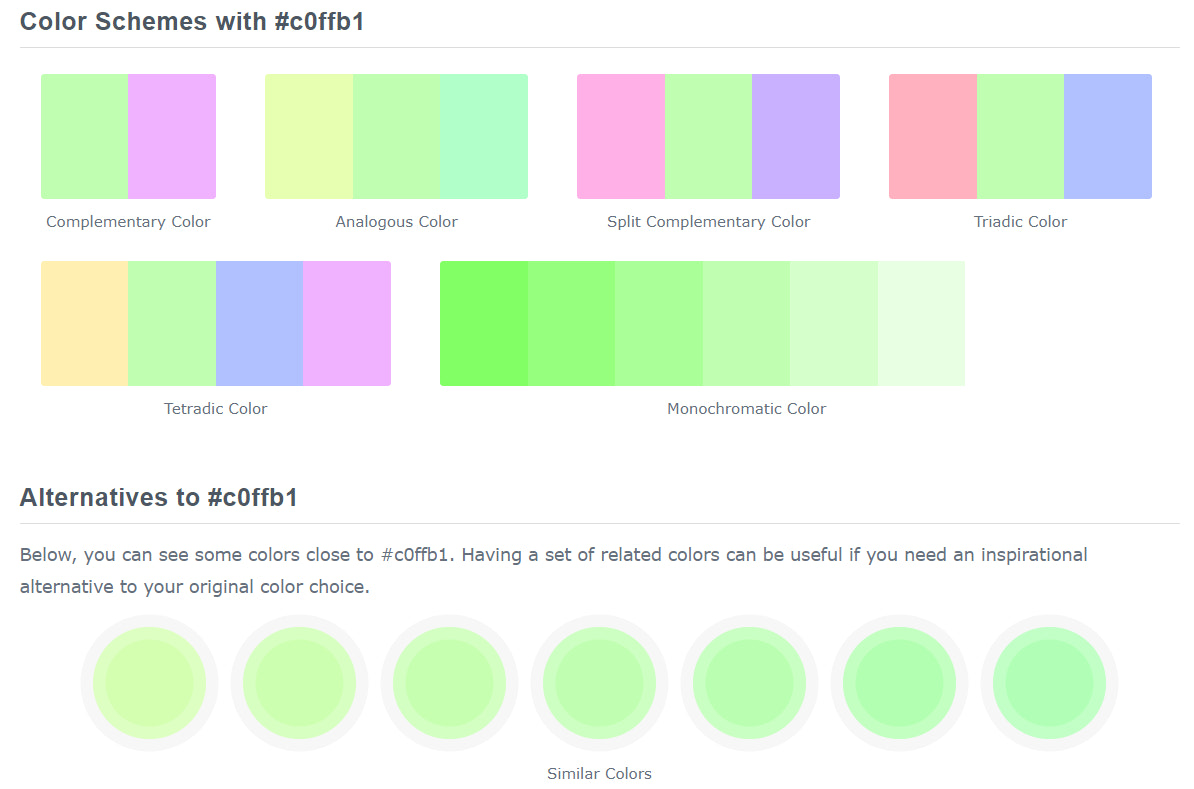
Task: Pick the middle Similar Colors circle
Action: [599, 683]
